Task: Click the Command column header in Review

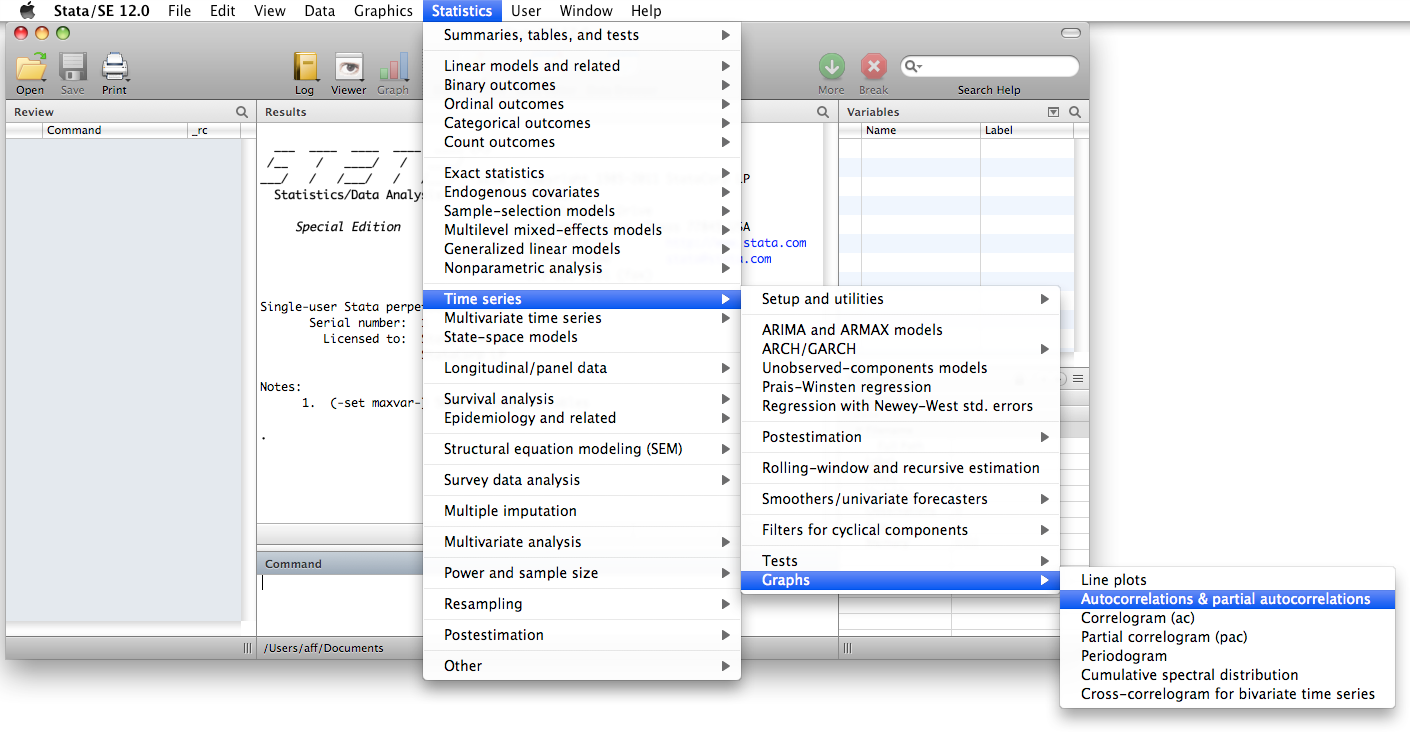Action: coord(74,130)
